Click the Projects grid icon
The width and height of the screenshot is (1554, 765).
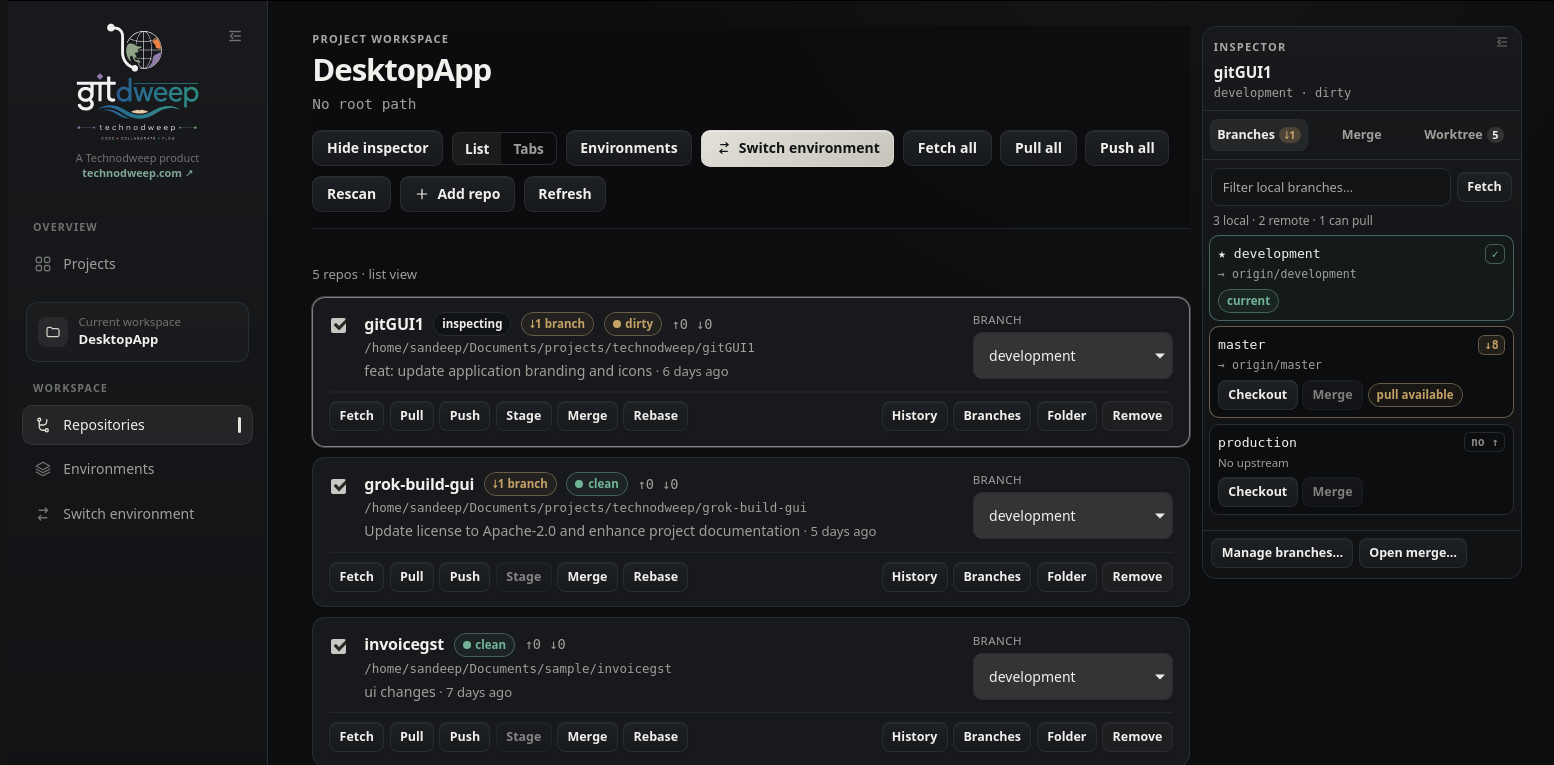tap(43, 264)
